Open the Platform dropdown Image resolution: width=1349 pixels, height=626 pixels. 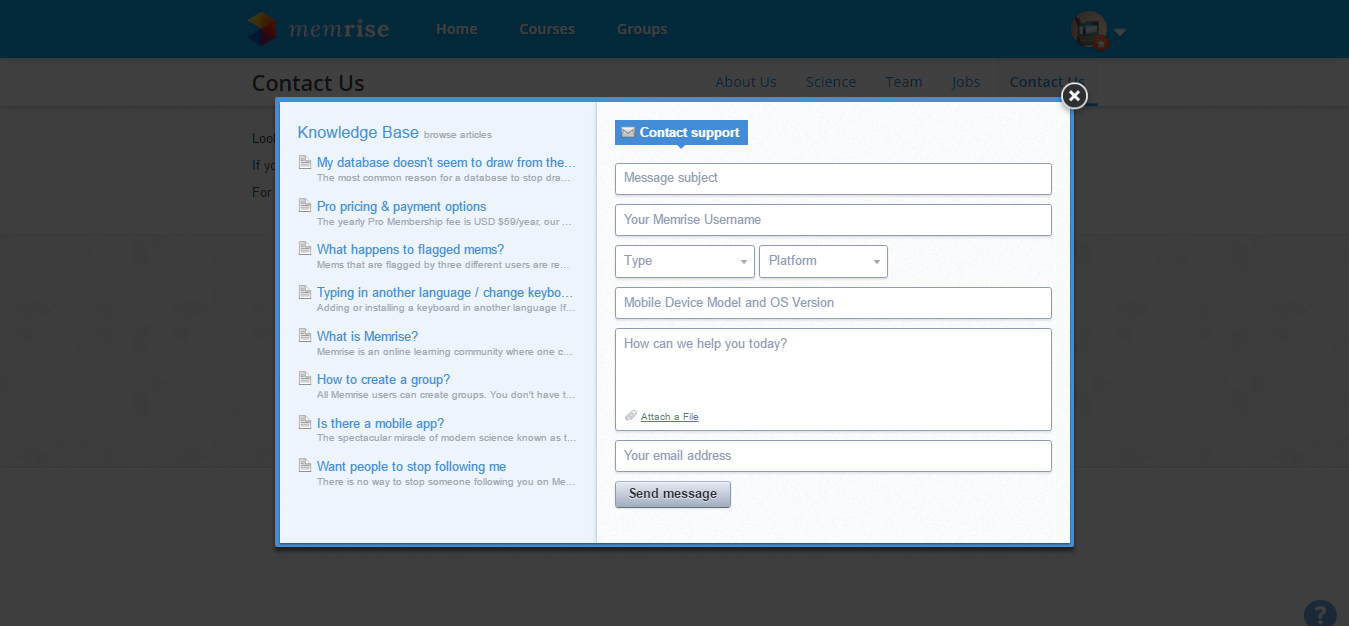(x=823, y=261)
